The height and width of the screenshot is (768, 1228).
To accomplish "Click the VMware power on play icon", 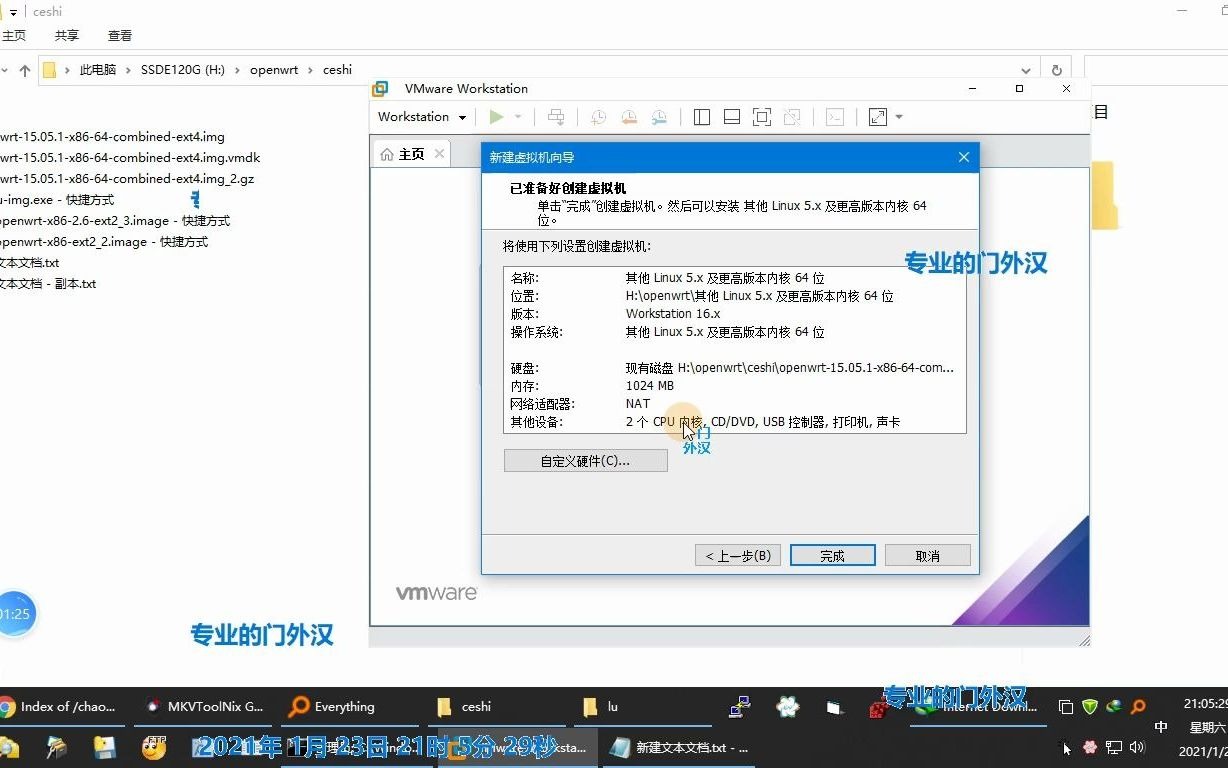I will pos(496,117).
